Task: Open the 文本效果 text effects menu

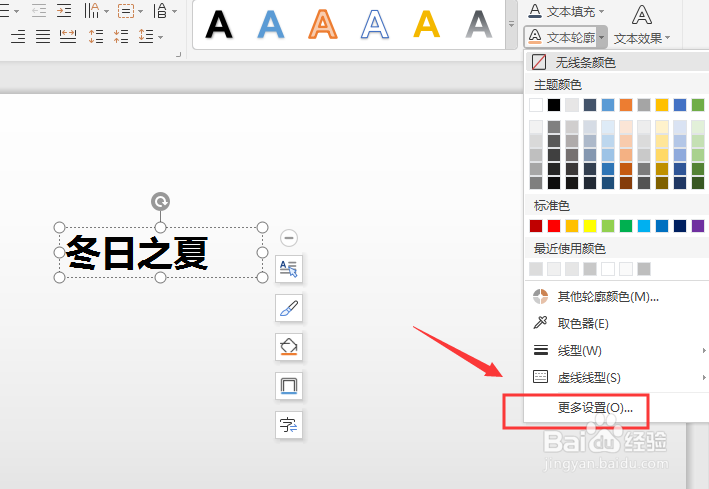Action: coord(642,25)
